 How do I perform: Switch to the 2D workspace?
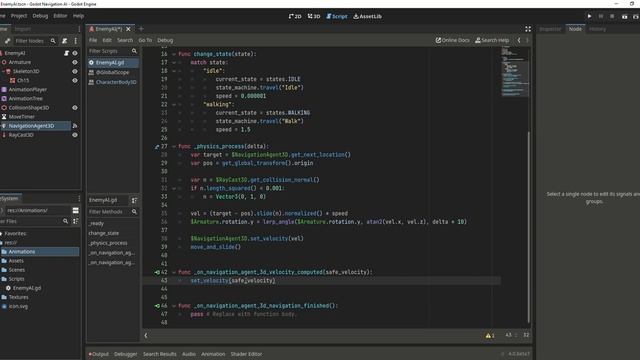tap(295, 16)
